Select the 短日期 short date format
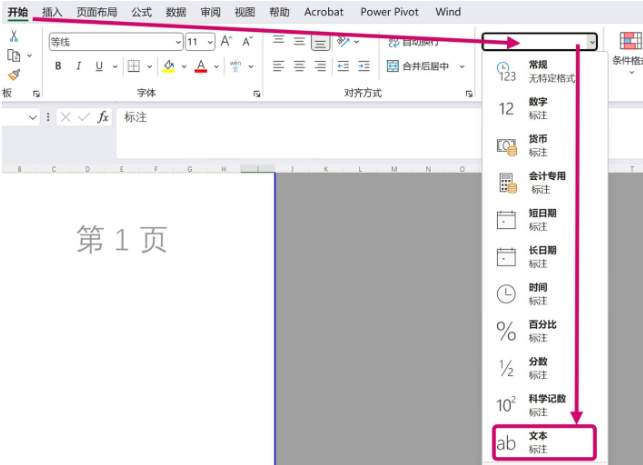This screenshot has width=643, height=465. (545, 220)
